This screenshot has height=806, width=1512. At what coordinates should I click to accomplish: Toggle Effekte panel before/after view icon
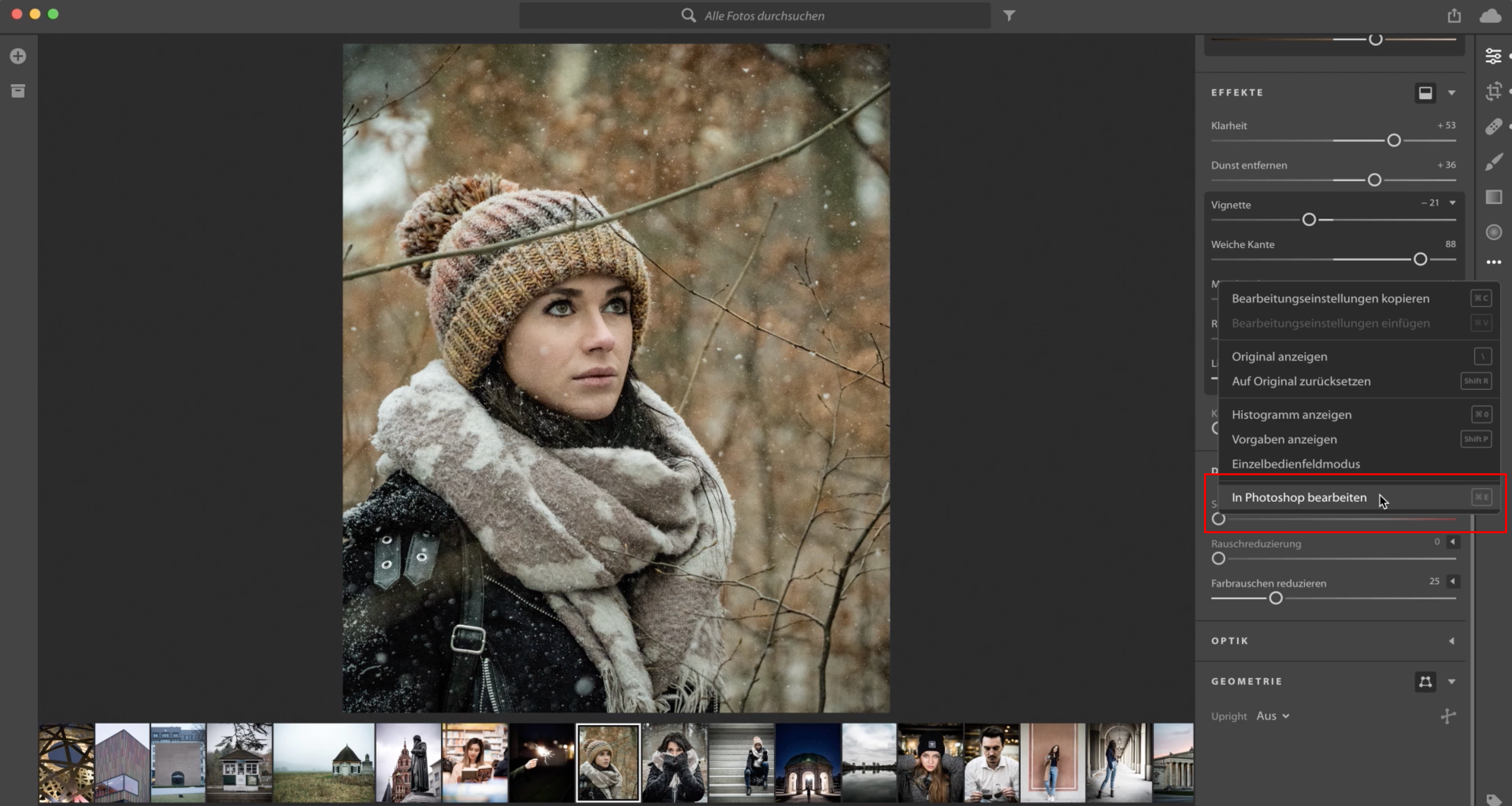[x=1425, y=93]
